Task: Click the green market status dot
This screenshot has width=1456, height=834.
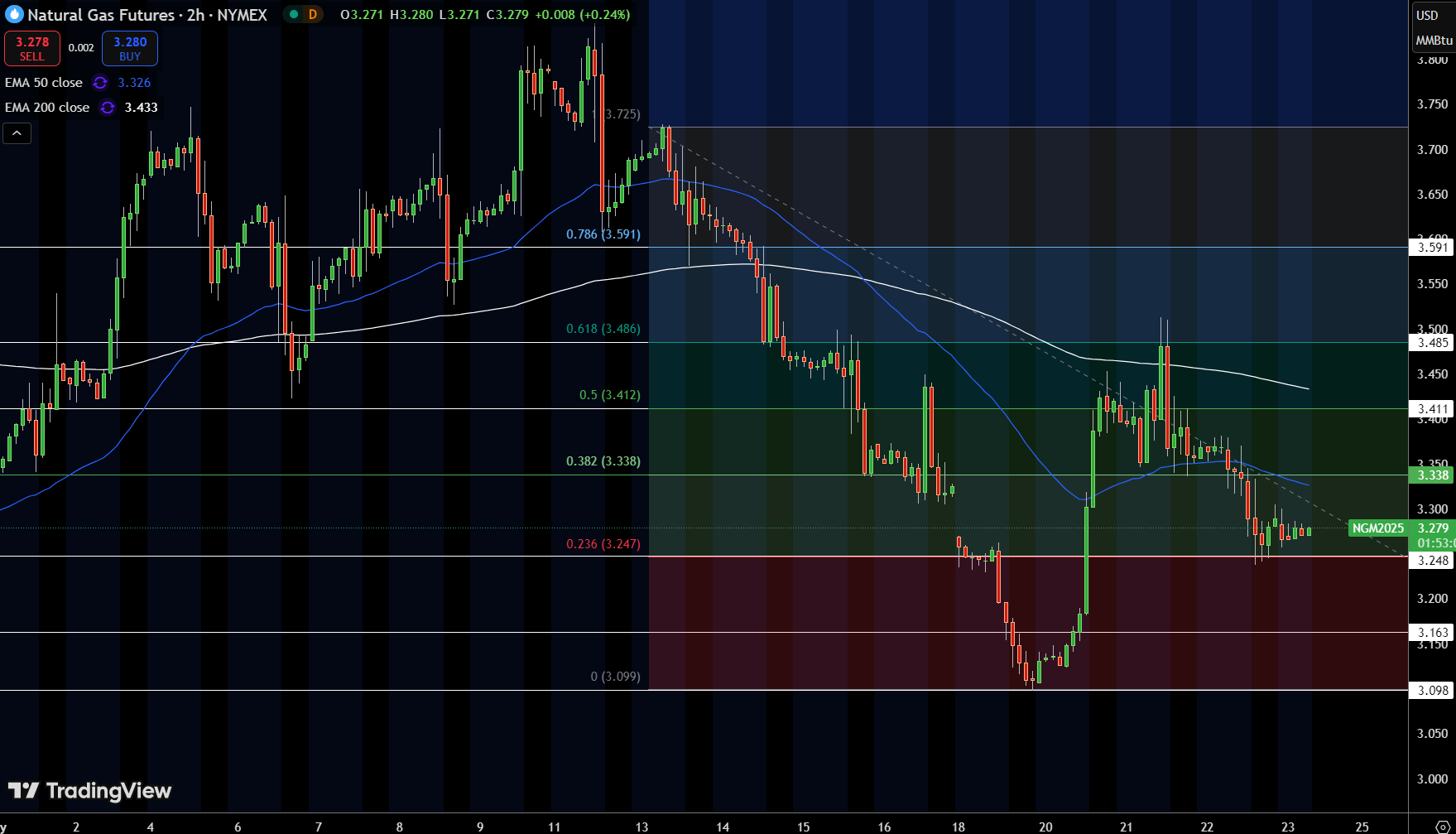Action: click(294, 14)
